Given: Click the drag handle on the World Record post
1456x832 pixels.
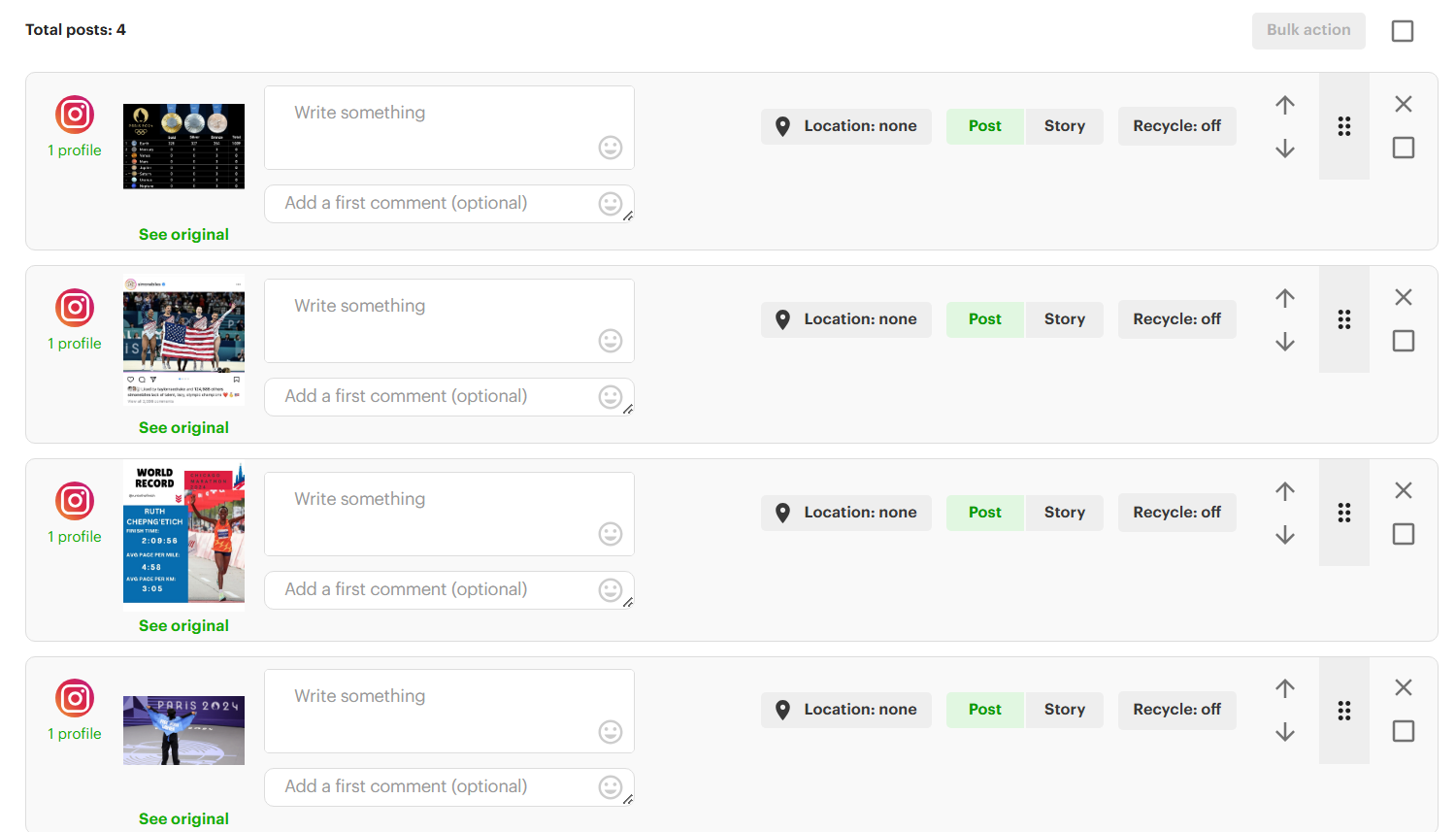Looking at the screenshot, I should [1344, 513].
